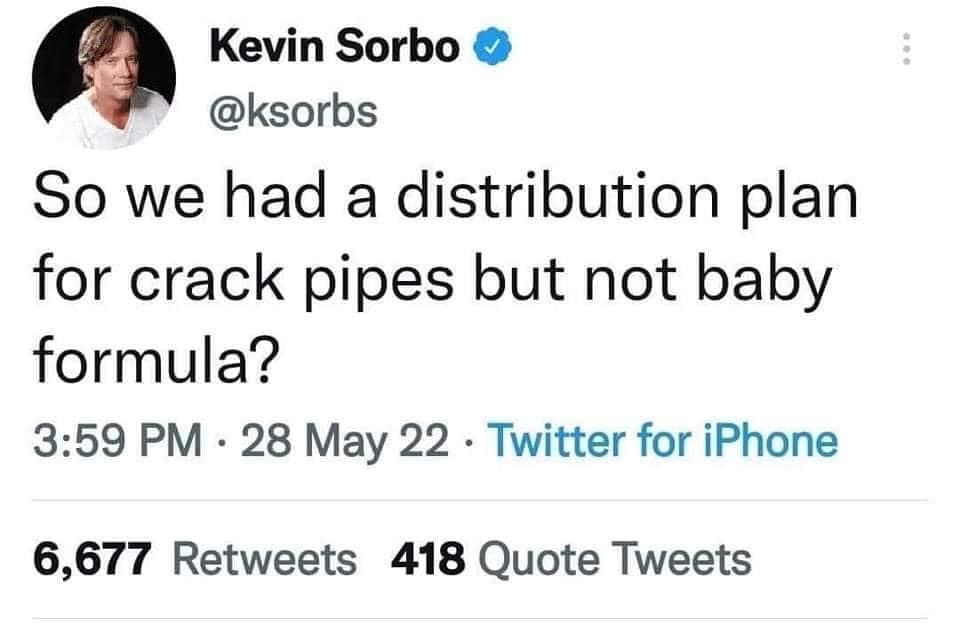
Task: Click the 418 quote count number
Action: pyautogui.click(x=429, y=558)
